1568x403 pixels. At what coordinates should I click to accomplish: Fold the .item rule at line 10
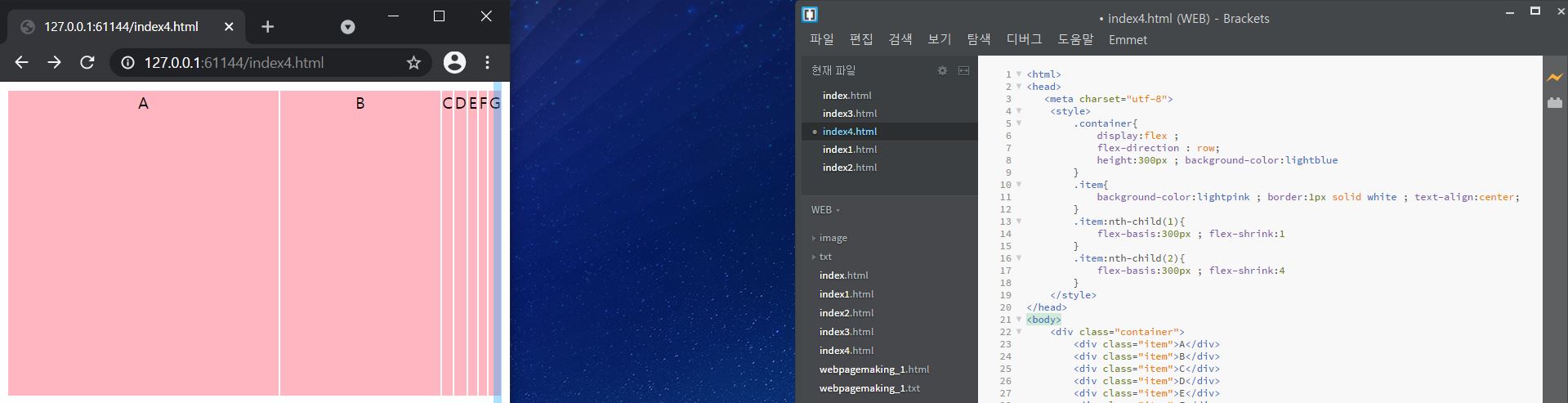click(x=1019, y=185)
